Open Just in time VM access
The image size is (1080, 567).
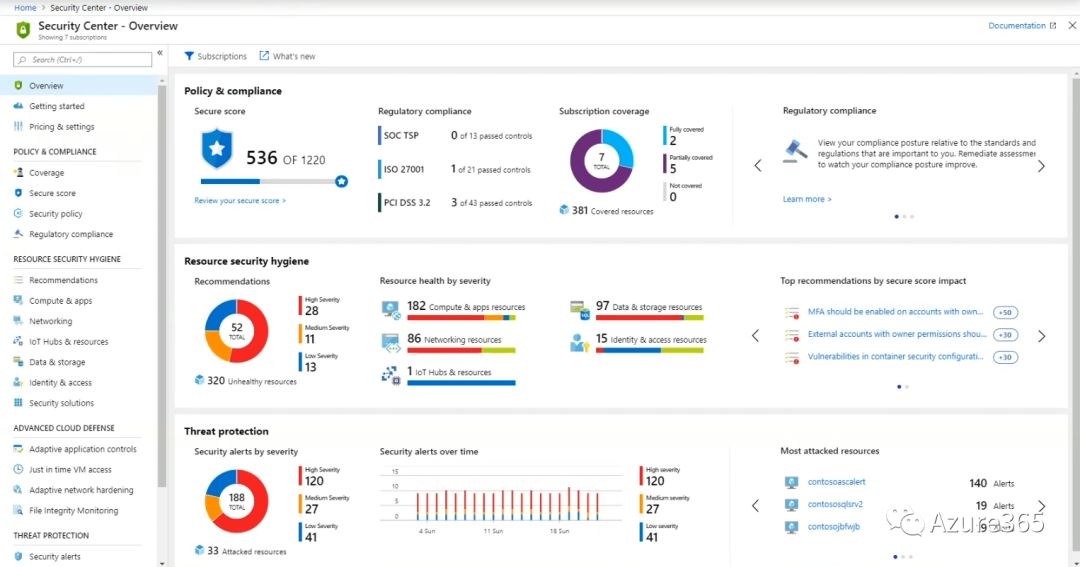tap(70, 470)
